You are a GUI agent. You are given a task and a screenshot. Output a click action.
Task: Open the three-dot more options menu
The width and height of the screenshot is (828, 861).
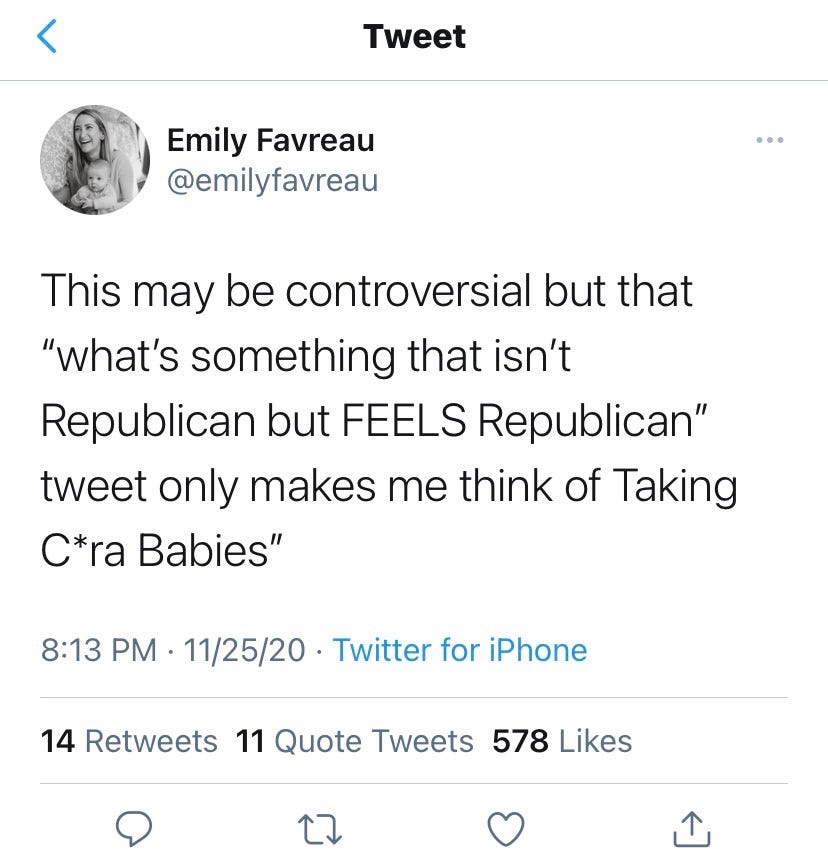point(770,139)
